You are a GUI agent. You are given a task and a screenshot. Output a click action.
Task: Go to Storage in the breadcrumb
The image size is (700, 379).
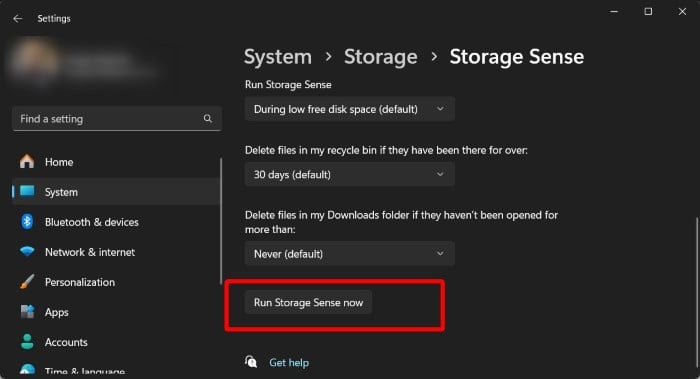tap(380, 57)
